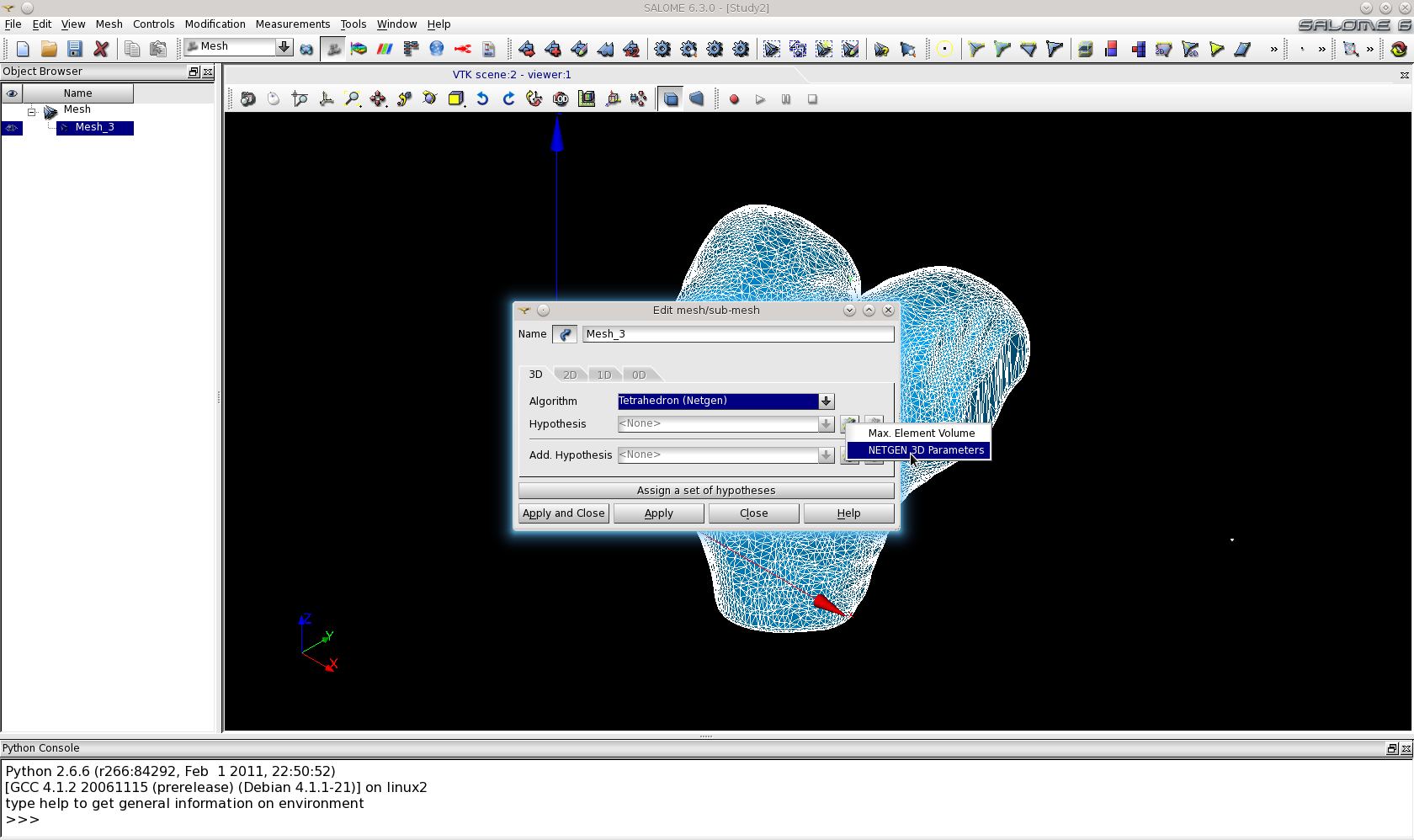The height and width of the screenshot is (840, 1414).
Task: Click the Fit All magnifier icon in viewer
Action: pyautogui.click(x=353, y=99)
